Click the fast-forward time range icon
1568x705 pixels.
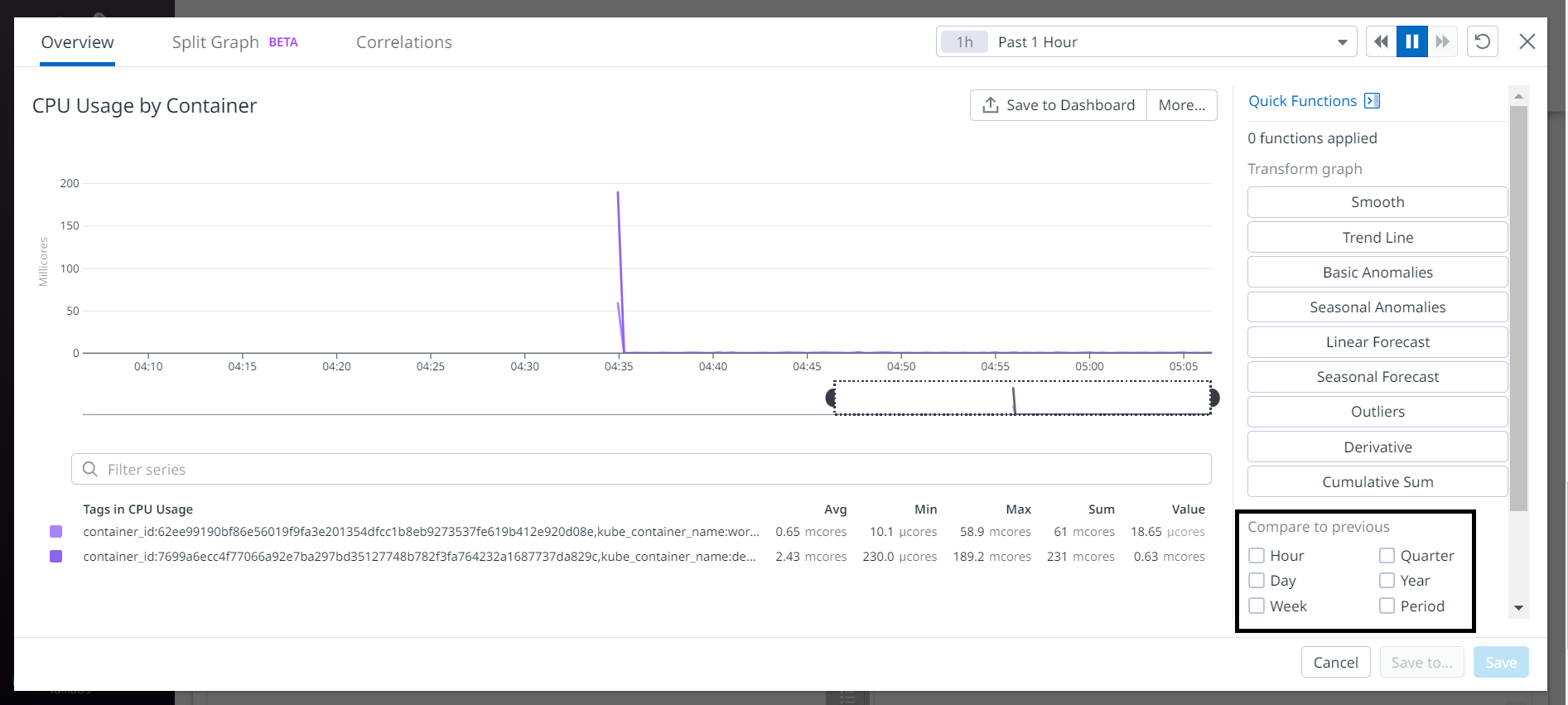[x=1443, y=41]
